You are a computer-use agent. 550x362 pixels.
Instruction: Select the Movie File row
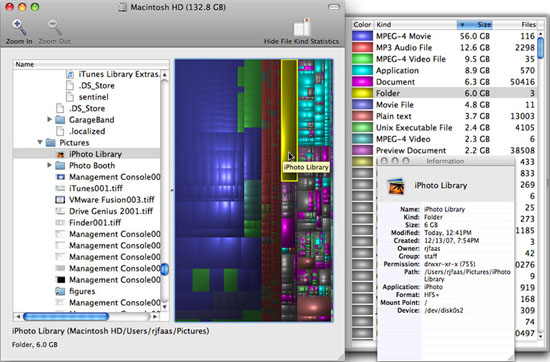(x=444, y=105)
